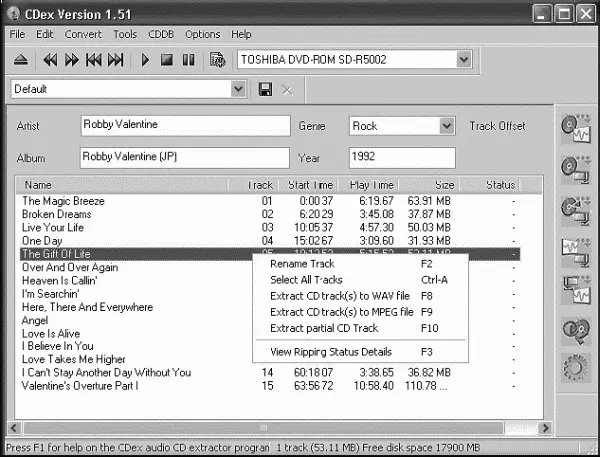Image resolution: width=600 pixels, height=457 pixels.
Task: Open the File menu
Action: coord(17,34)
